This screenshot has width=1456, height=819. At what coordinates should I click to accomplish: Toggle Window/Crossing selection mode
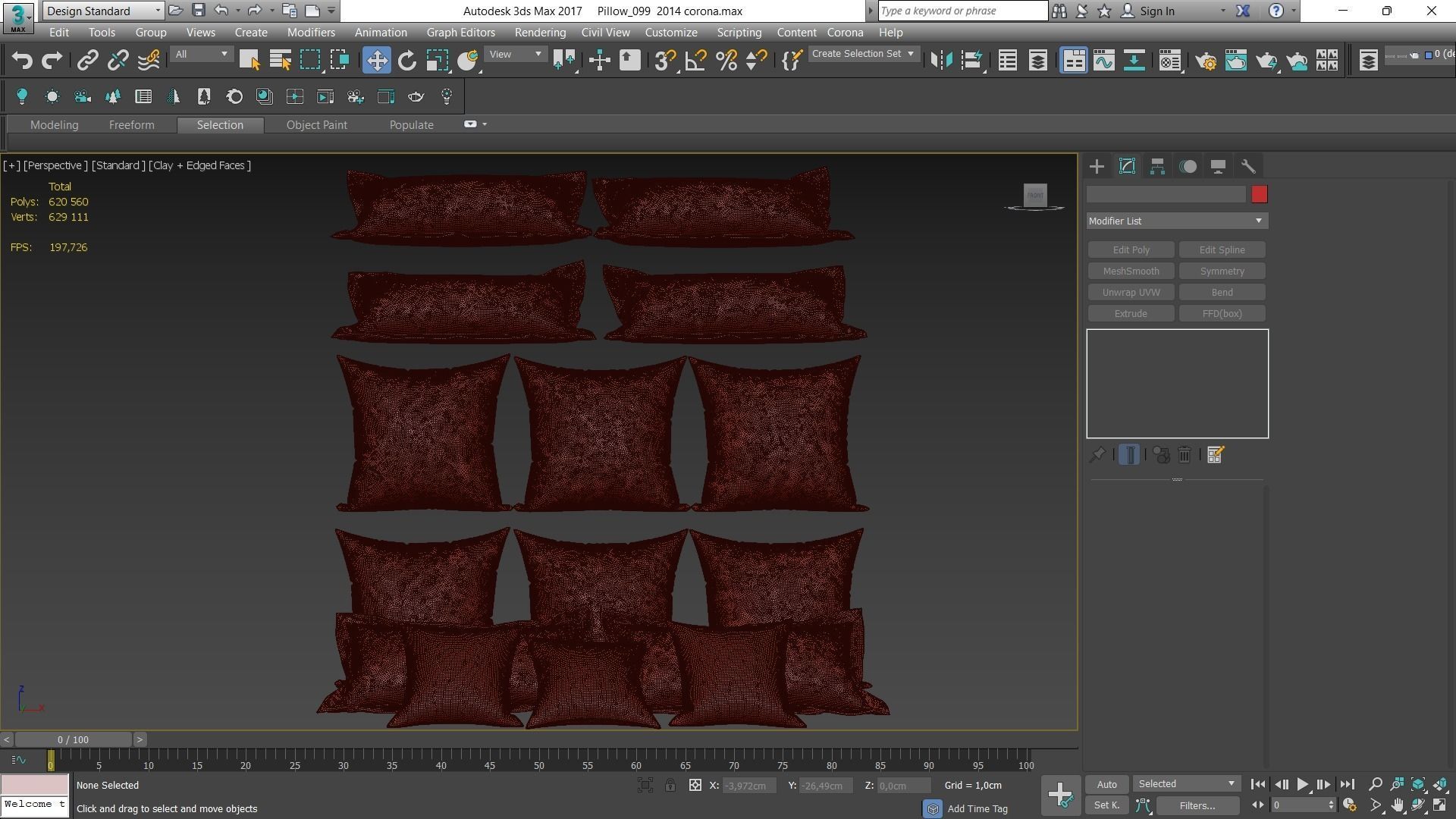pyautogui.click(x=340, y=61)
